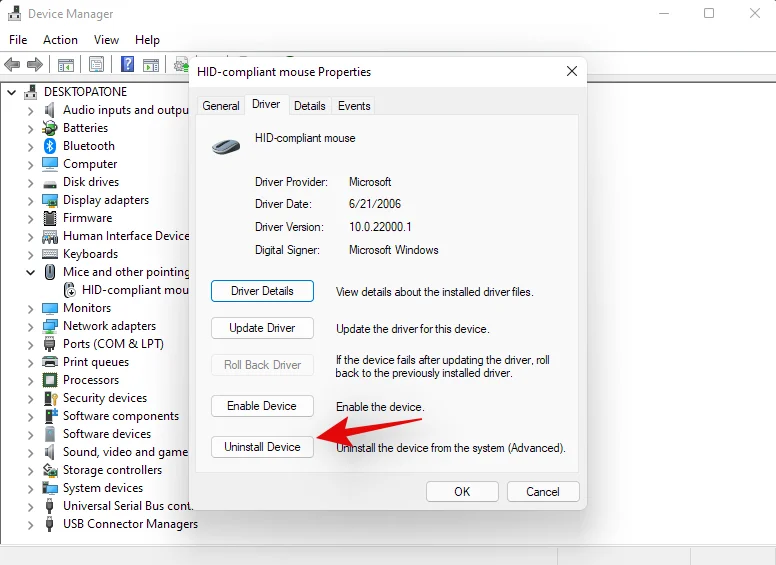The width and height of the screenshot is (776, 565).
Task: Collapse the DESKTOPATONE root node
Action: [11, 93]
